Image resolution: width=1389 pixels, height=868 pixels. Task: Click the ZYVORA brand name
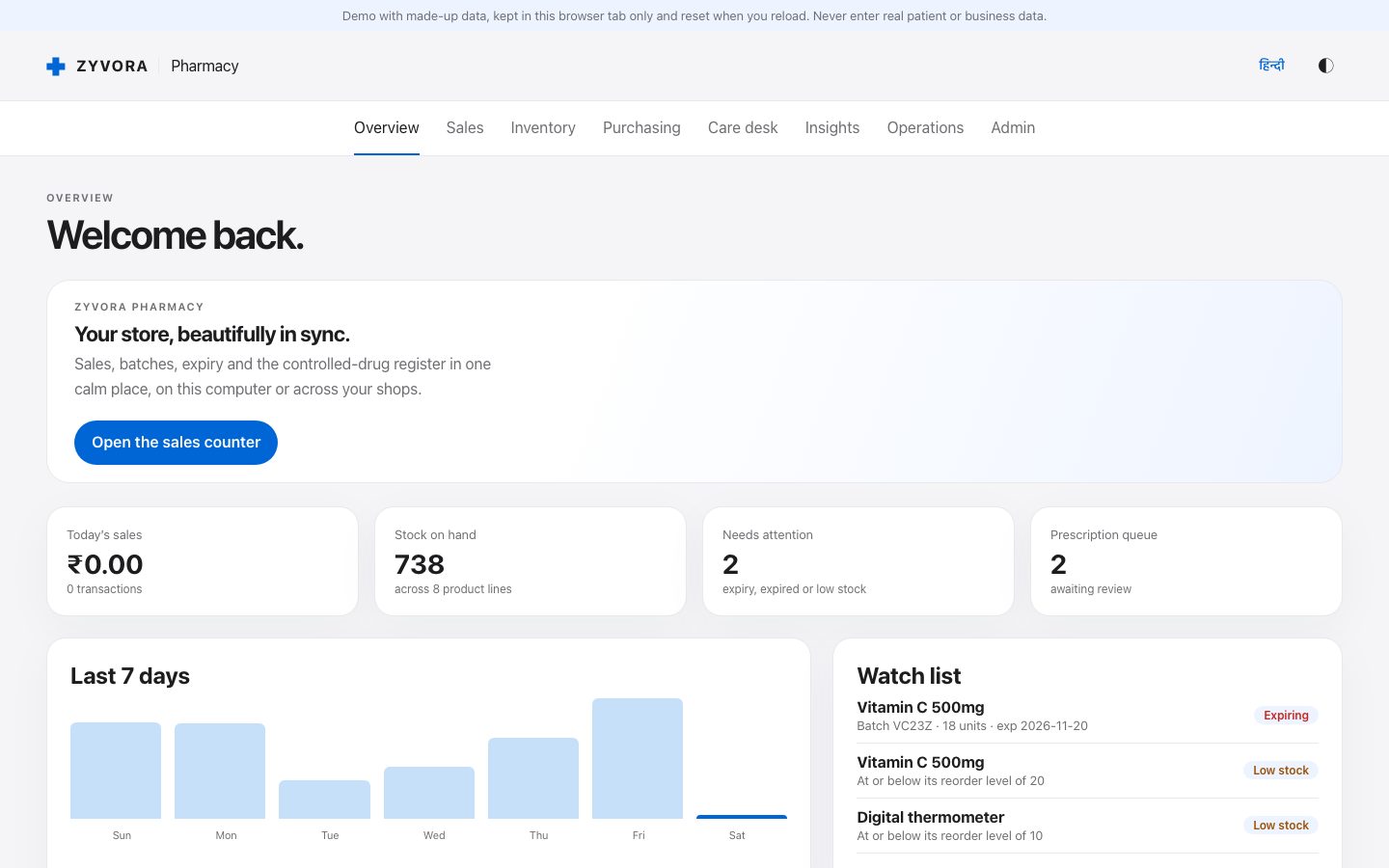pos(112,66)
